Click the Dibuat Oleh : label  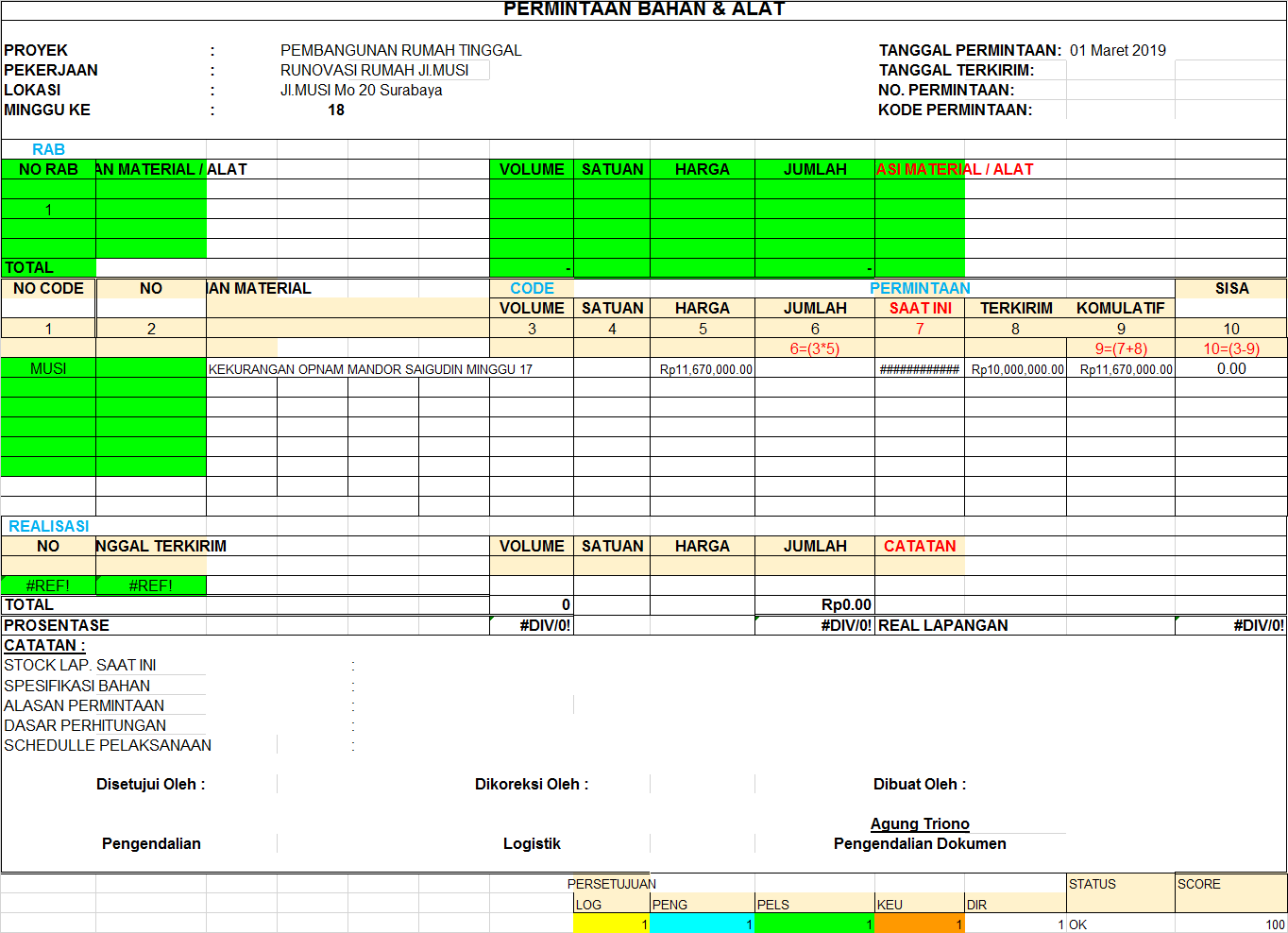tap(920, 784)
